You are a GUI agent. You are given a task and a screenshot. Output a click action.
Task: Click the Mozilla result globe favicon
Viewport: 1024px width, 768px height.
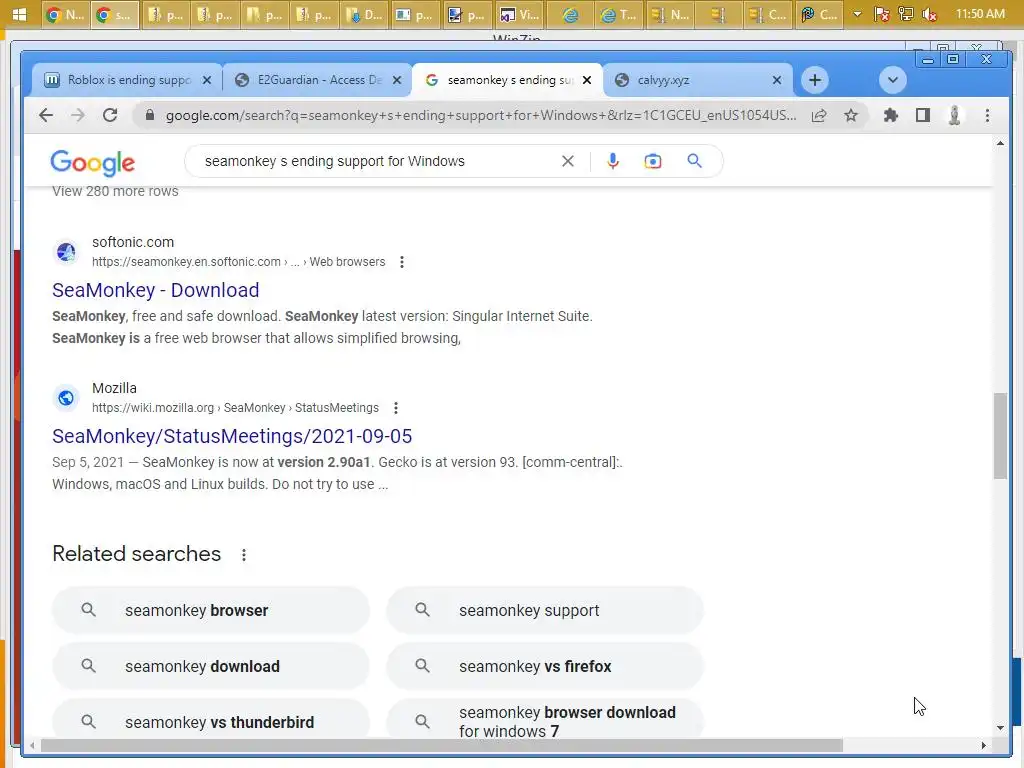pyautogui.click(x=66, y=398)
